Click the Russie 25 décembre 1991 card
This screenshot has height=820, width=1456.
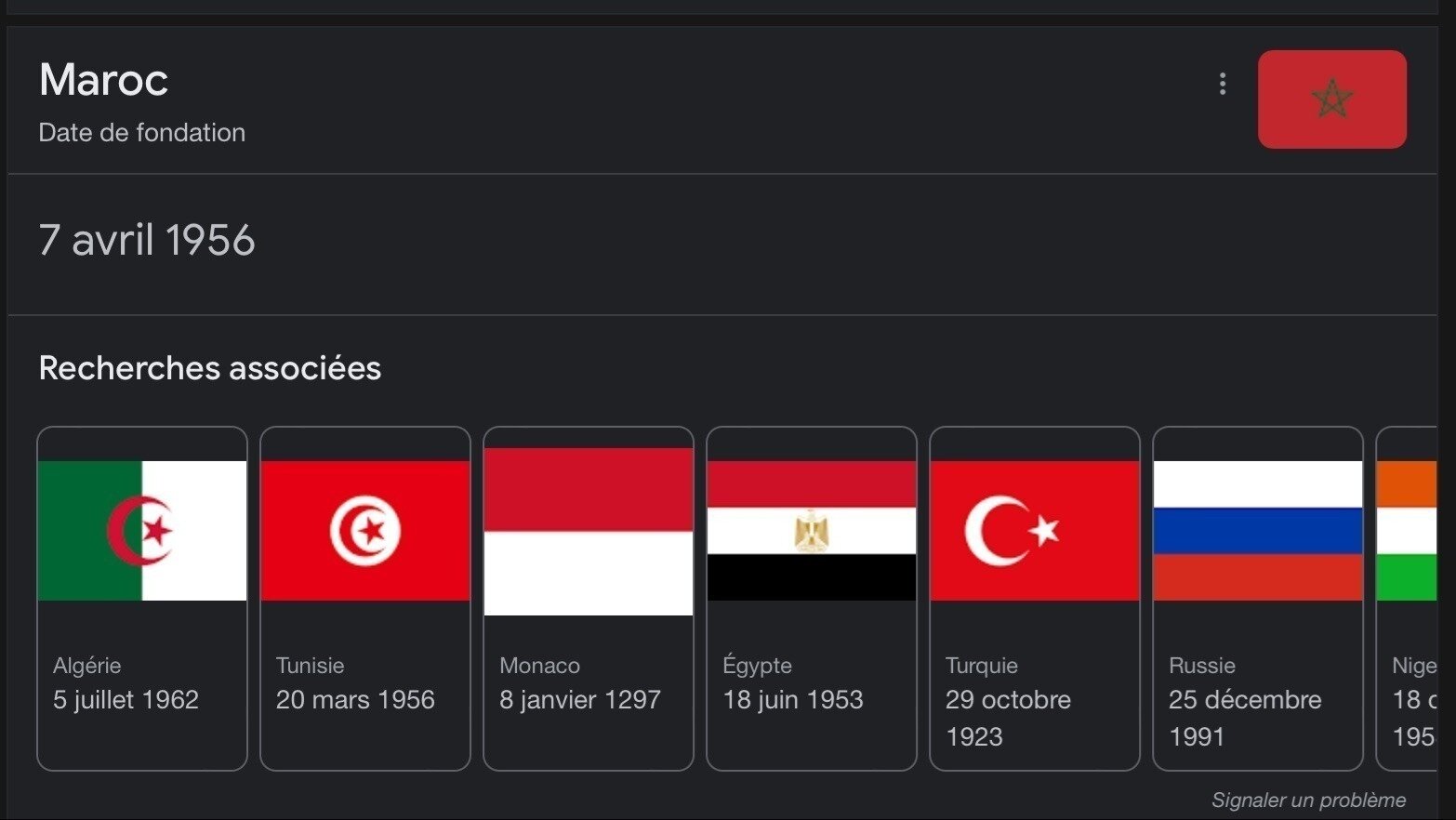point(1257,598)
